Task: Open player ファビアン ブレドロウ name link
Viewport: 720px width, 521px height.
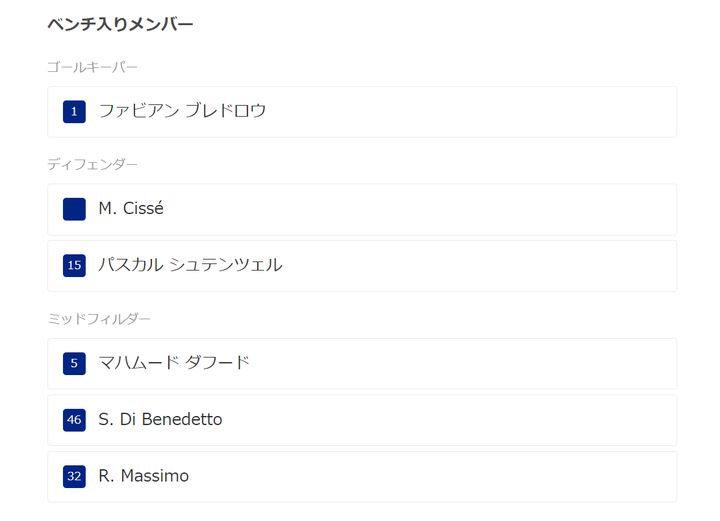Action: pos(182,111)
